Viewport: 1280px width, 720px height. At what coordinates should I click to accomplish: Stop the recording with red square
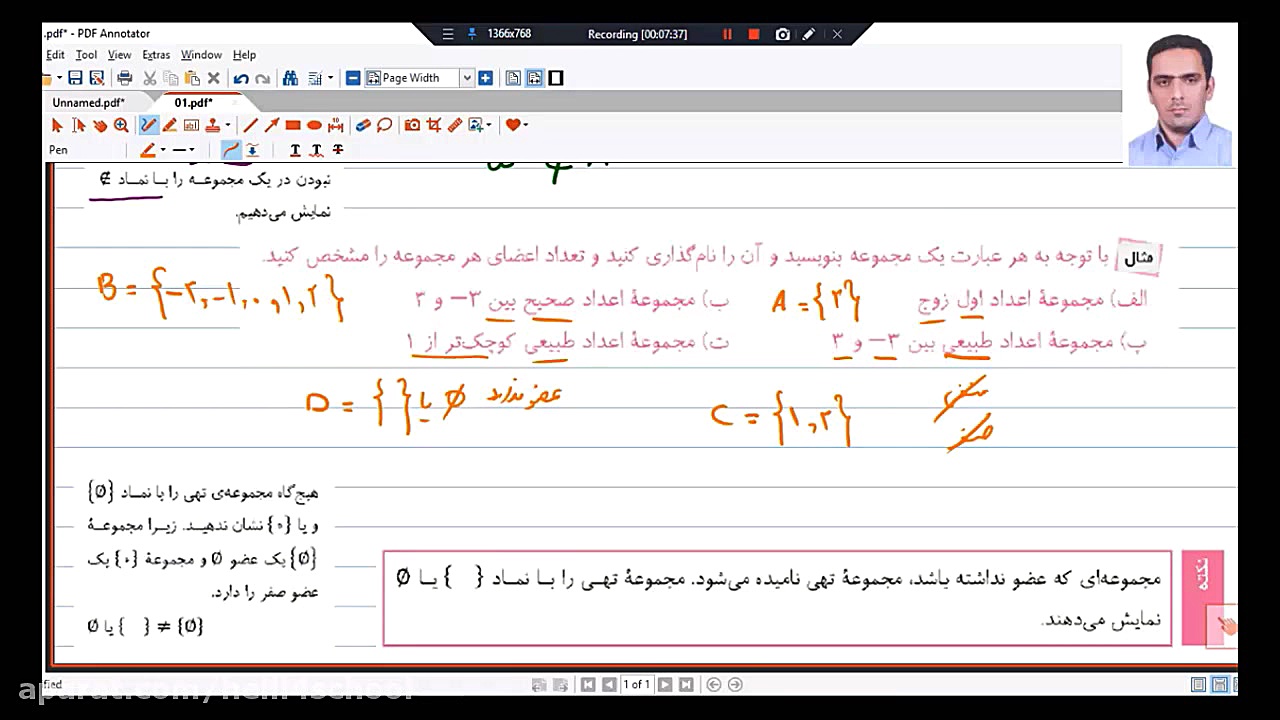754,34
